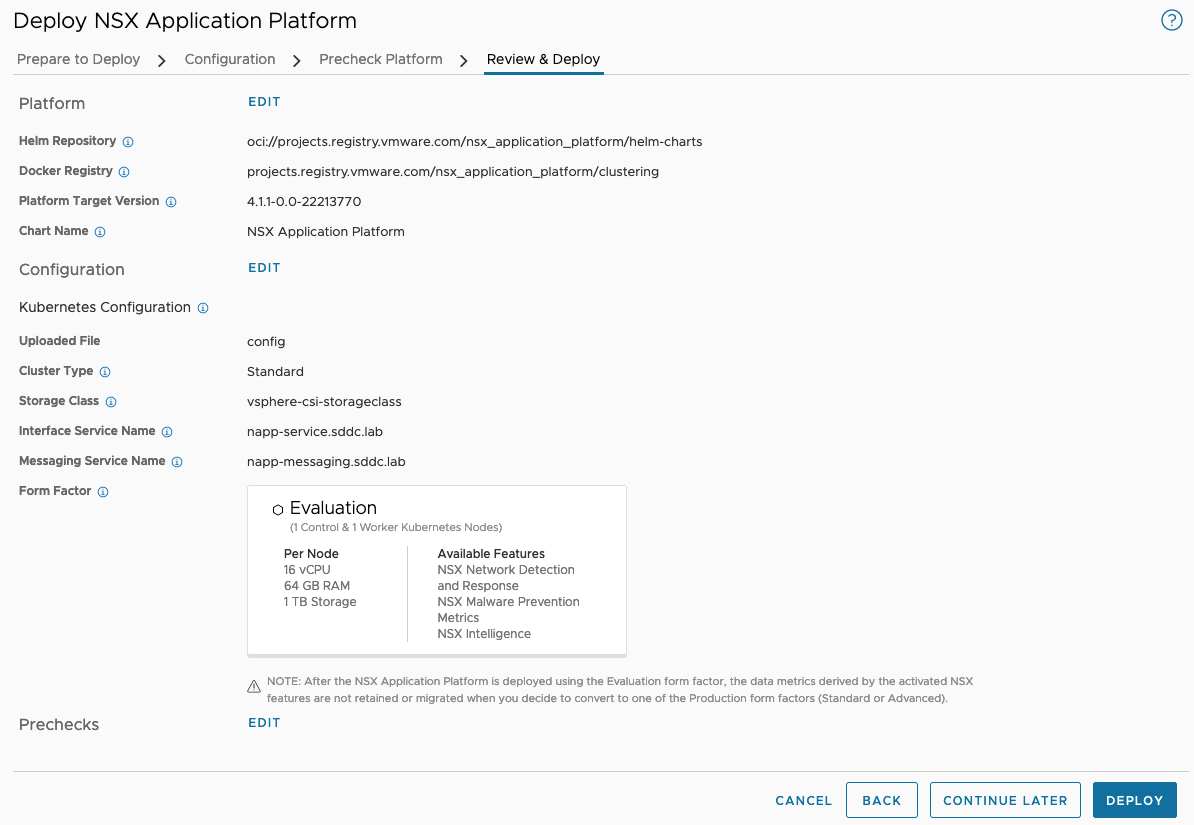This screenshot has width=1194, height=825.
Task: Open the help icon at top right
Action: click(1171, 21)
